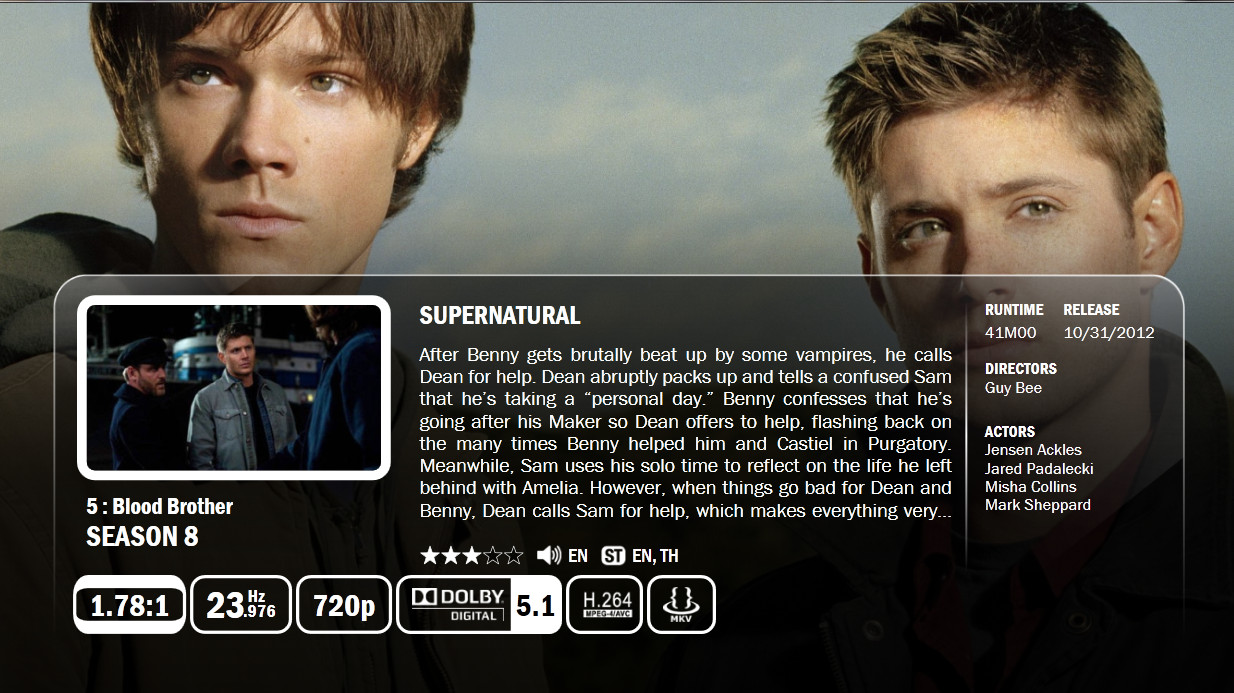Click the release date 10/31/2012
Image resolution: width=1234 pixels, height=693 pixels.
pyautogui.click(x=1109, y=333)
